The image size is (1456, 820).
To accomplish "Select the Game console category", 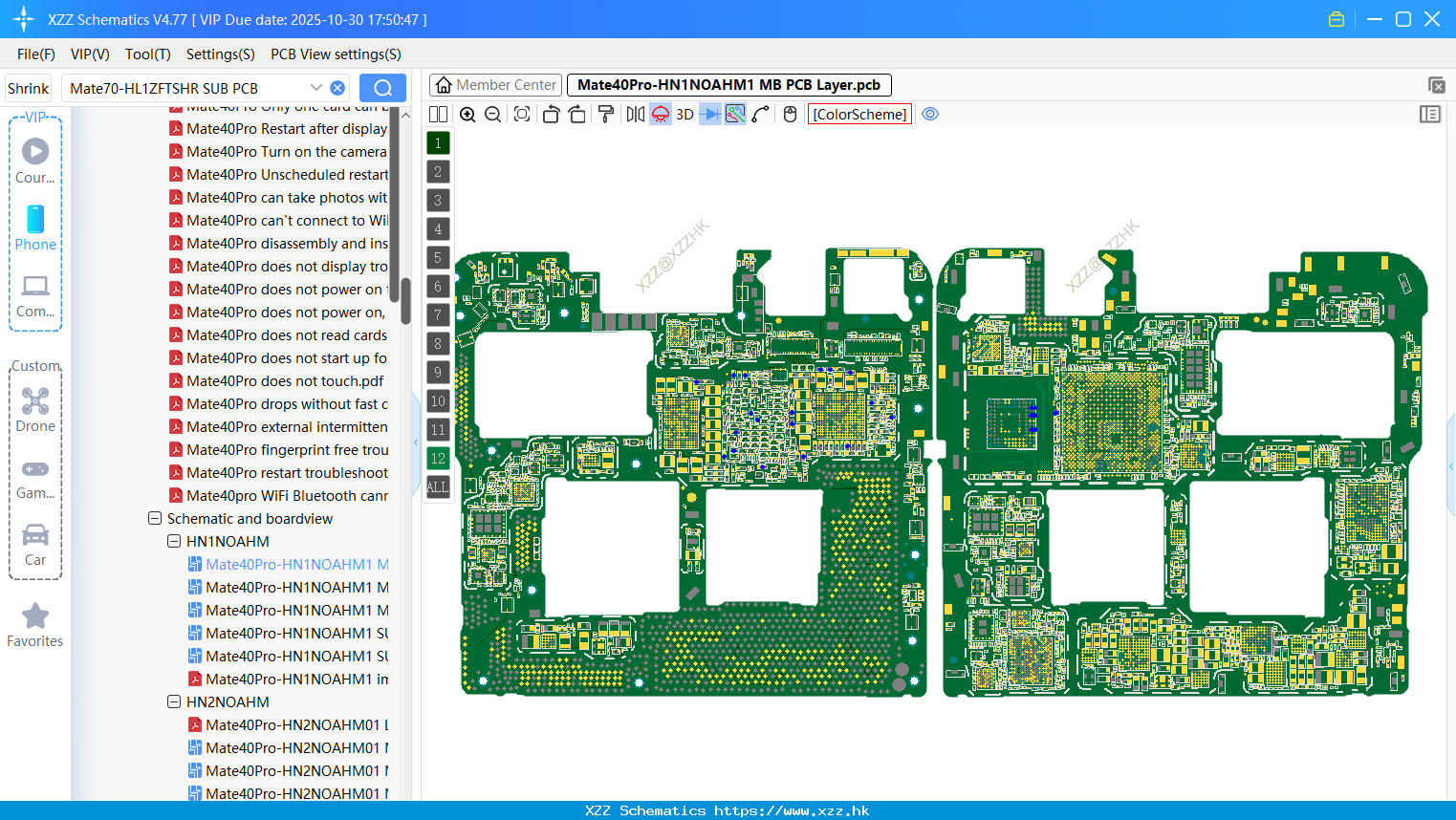I will click(35, 478).
